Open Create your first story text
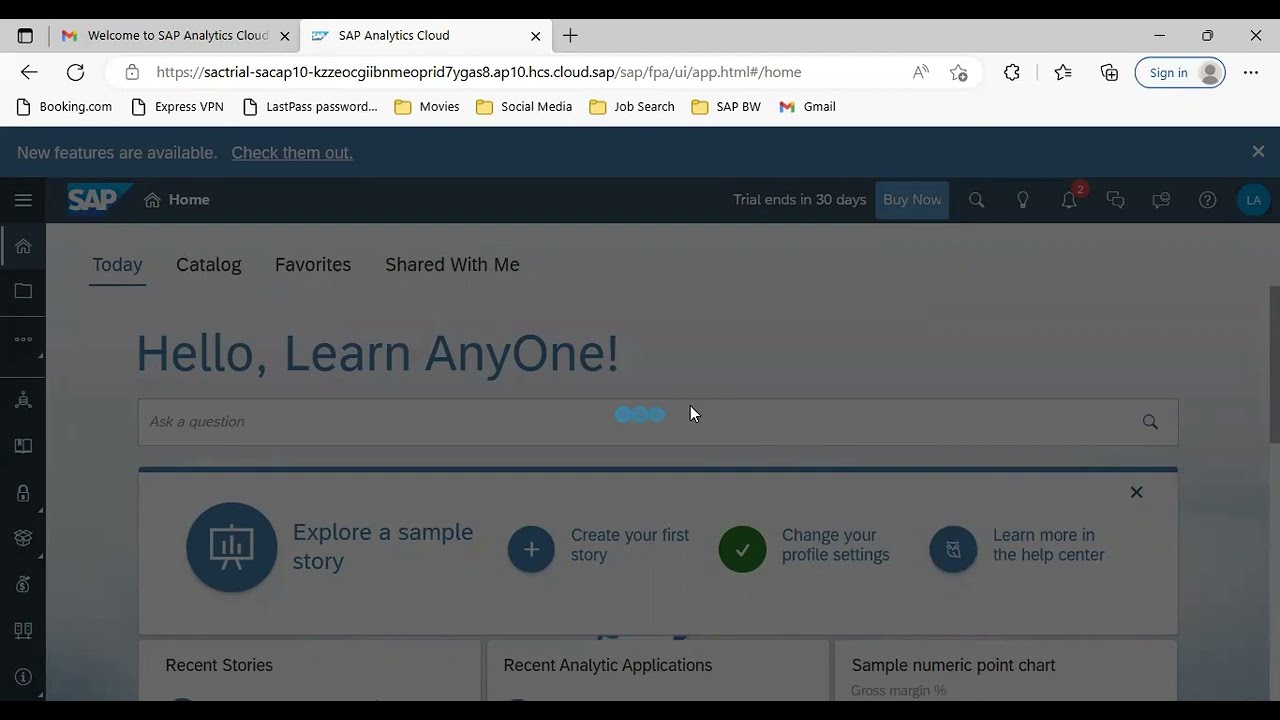Screen dimensions: 1280x720 [x=630, y=545]
